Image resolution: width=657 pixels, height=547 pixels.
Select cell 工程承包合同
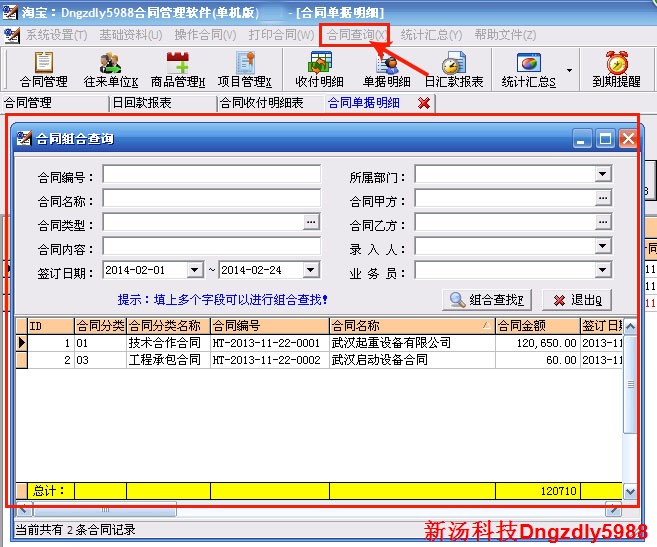coord(168,360)
